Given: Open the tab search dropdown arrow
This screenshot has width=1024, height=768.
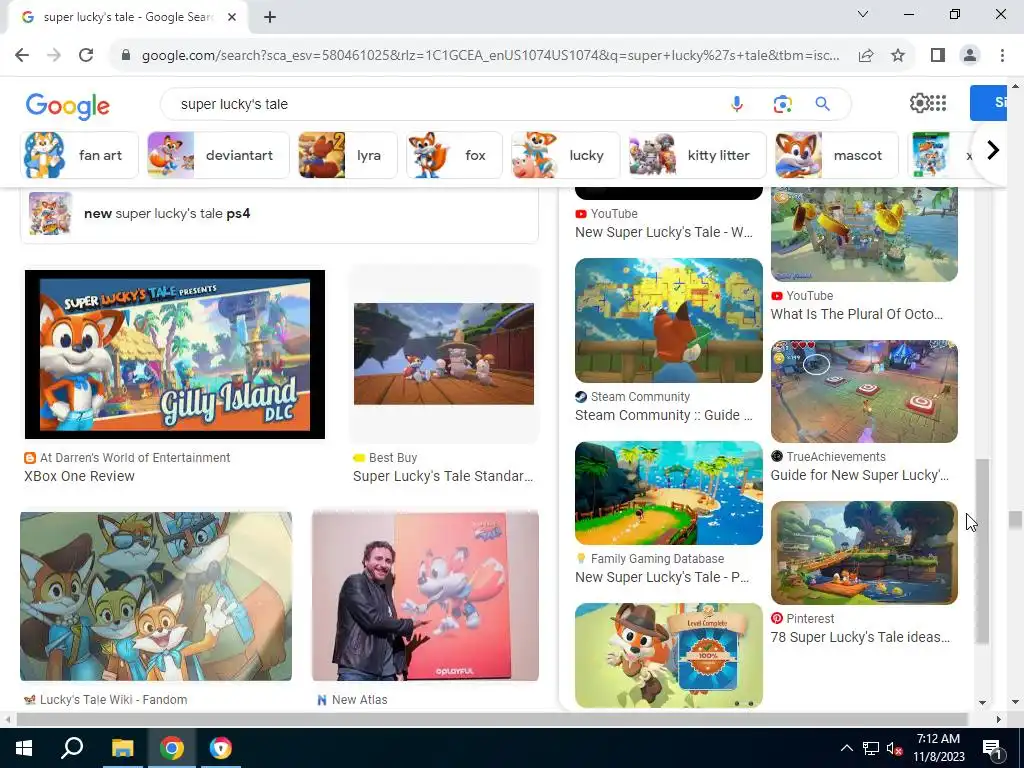Looking at the screenshot, I should [x=862, y=14].
